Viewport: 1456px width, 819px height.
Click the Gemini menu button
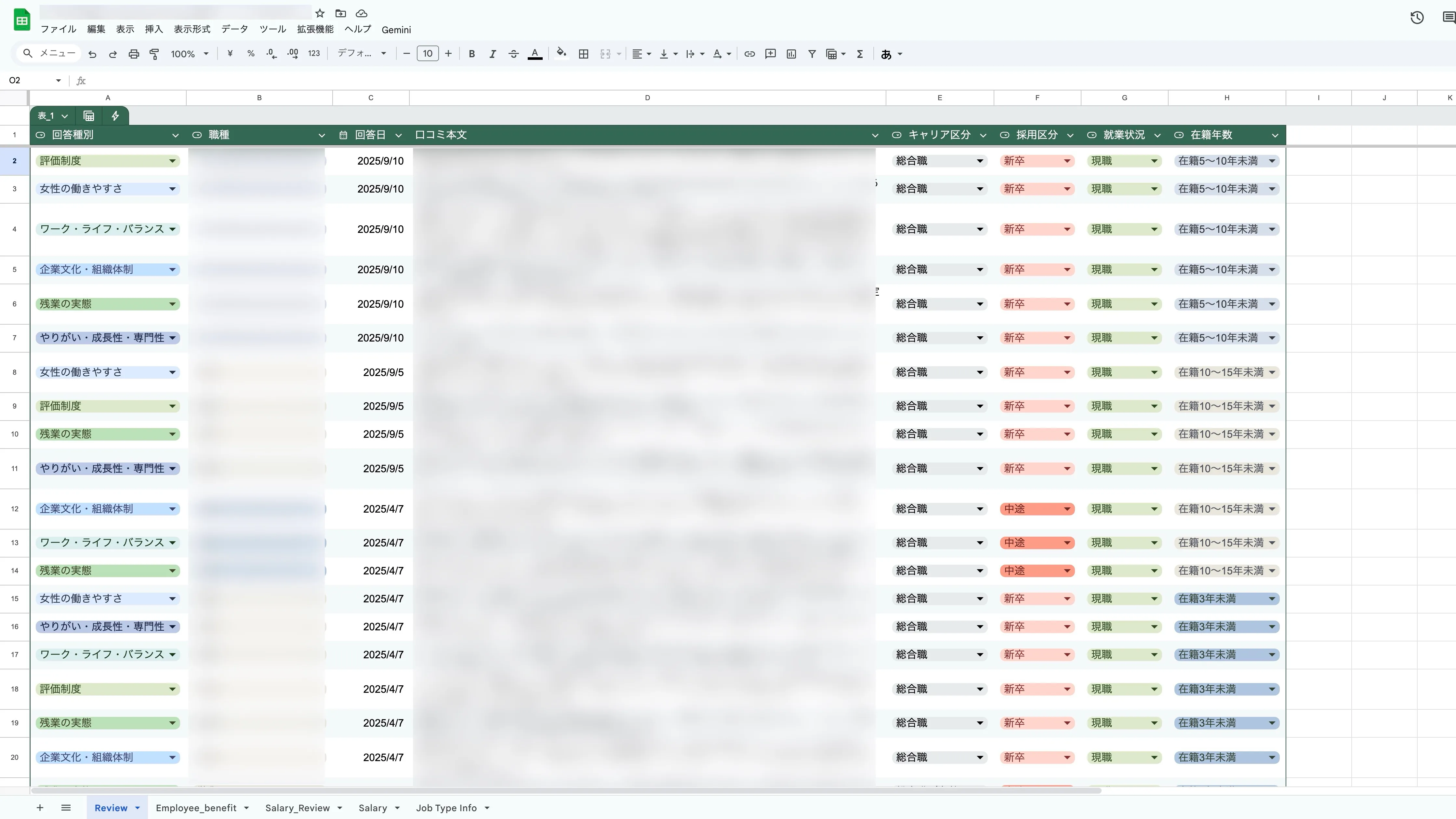pyautogui.click(x=396, y=29)
